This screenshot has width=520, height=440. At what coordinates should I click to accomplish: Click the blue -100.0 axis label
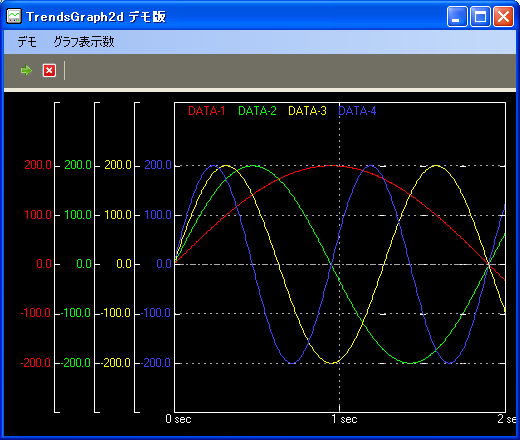(x=155, y=313)
